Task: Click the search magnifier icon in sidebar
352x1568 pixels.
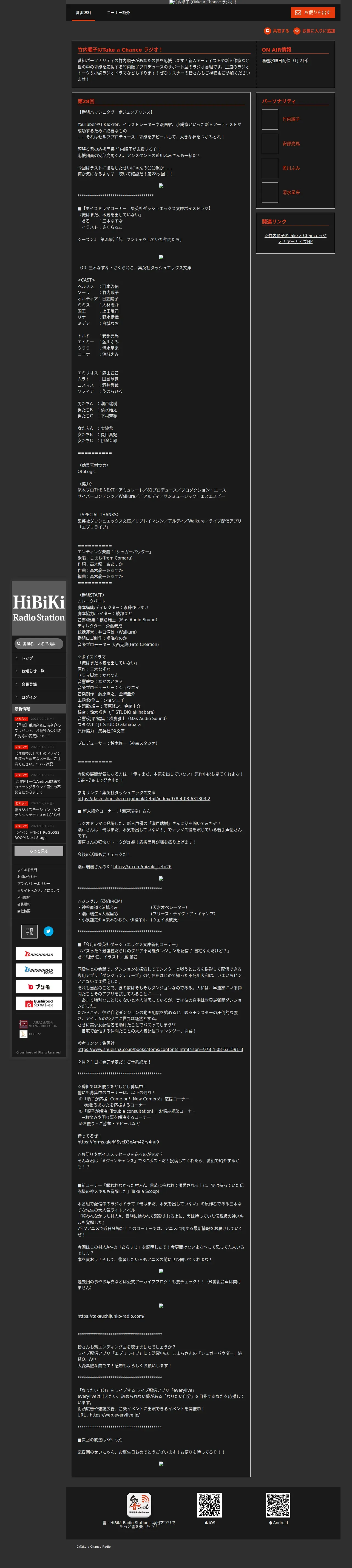Action: [19, 644]
